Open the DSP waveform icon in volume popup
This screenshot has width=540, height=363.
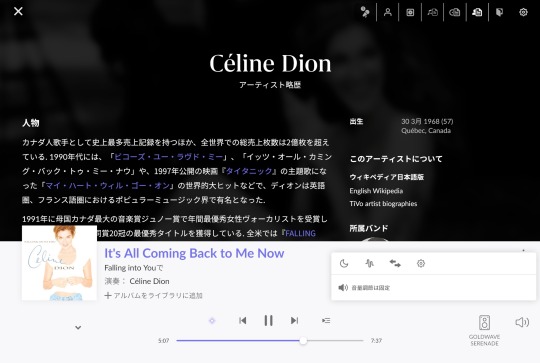(x=369, y=264)
